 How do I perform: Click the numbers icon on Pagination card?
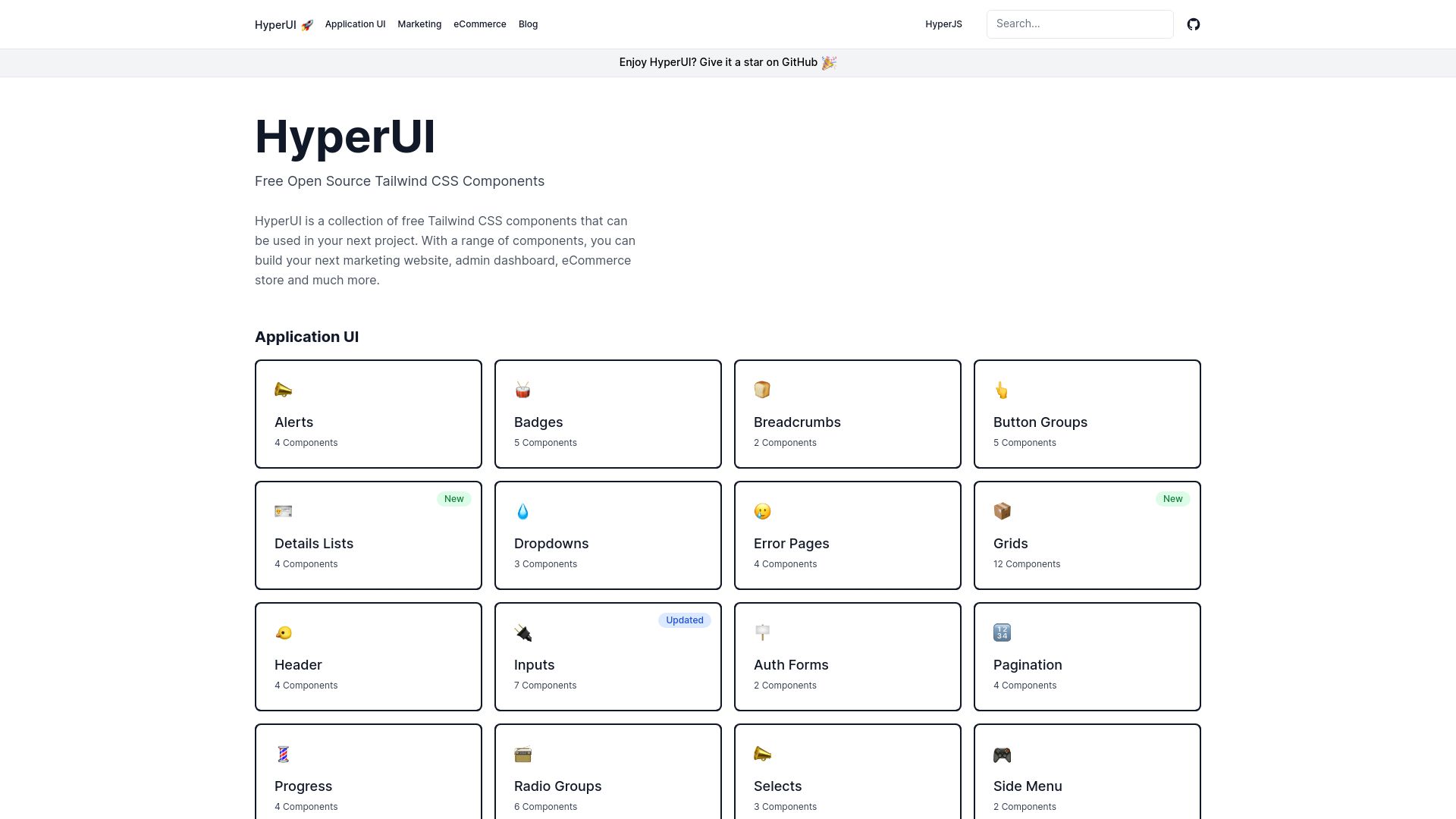point(1002,632)
